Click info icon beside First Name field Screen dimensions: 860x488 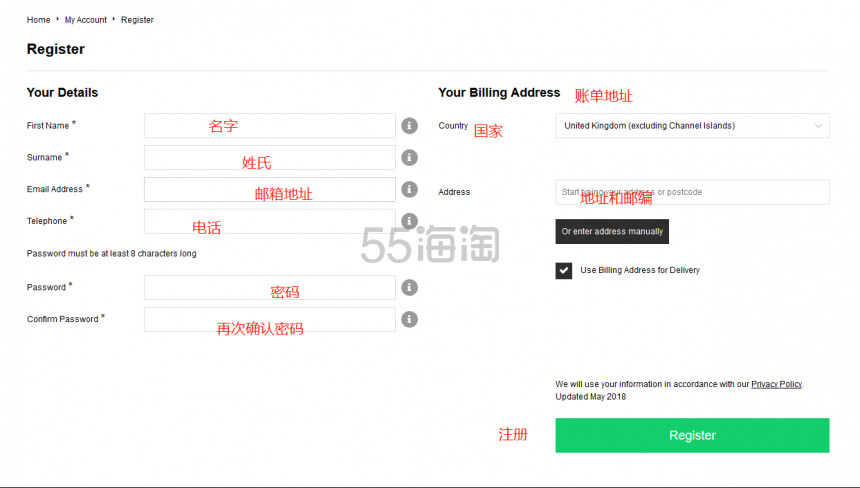(409, 126)
